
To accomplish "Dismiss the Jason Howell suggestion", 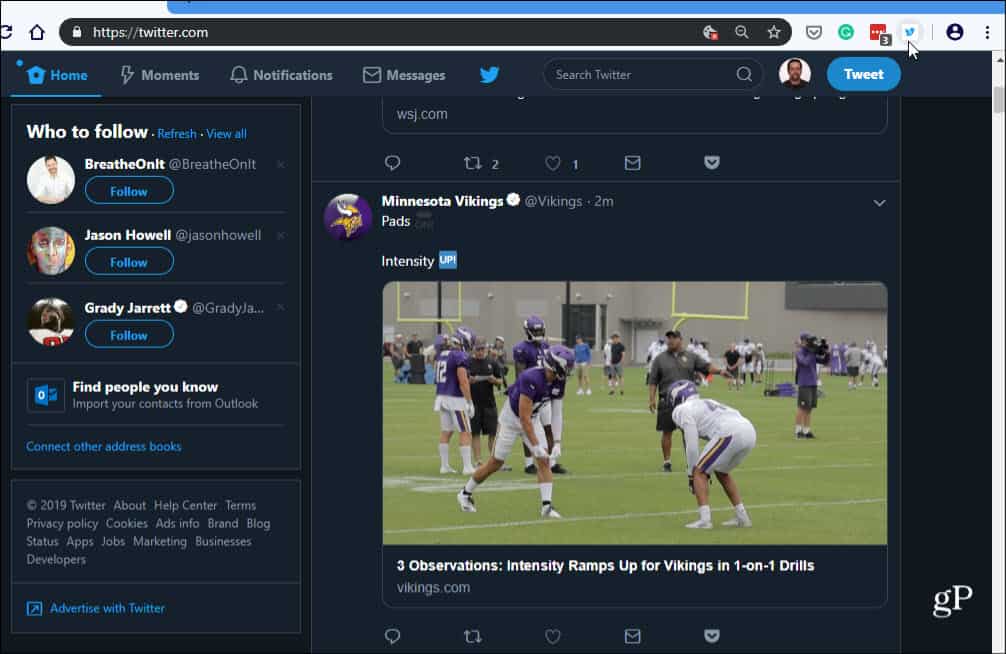I will [x=280, y=236].
